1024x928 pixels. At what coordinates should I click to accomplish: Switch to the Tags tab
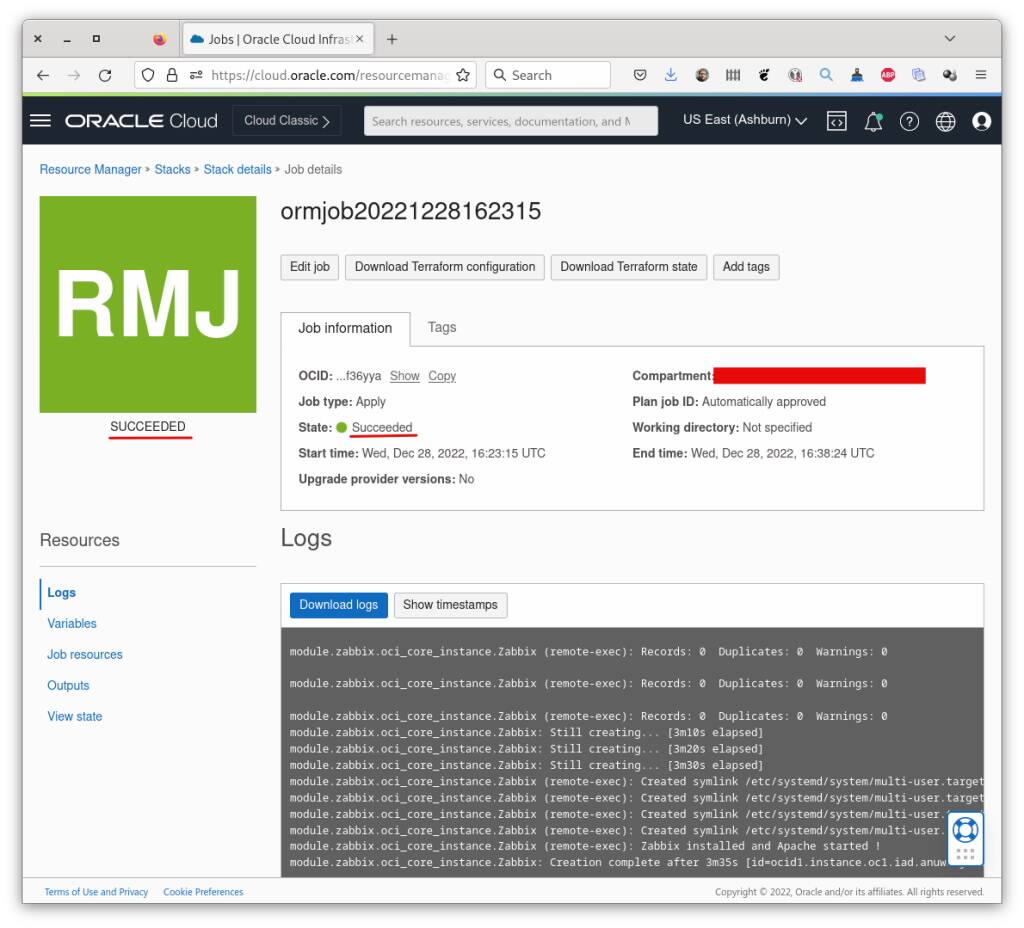(441, 327)
